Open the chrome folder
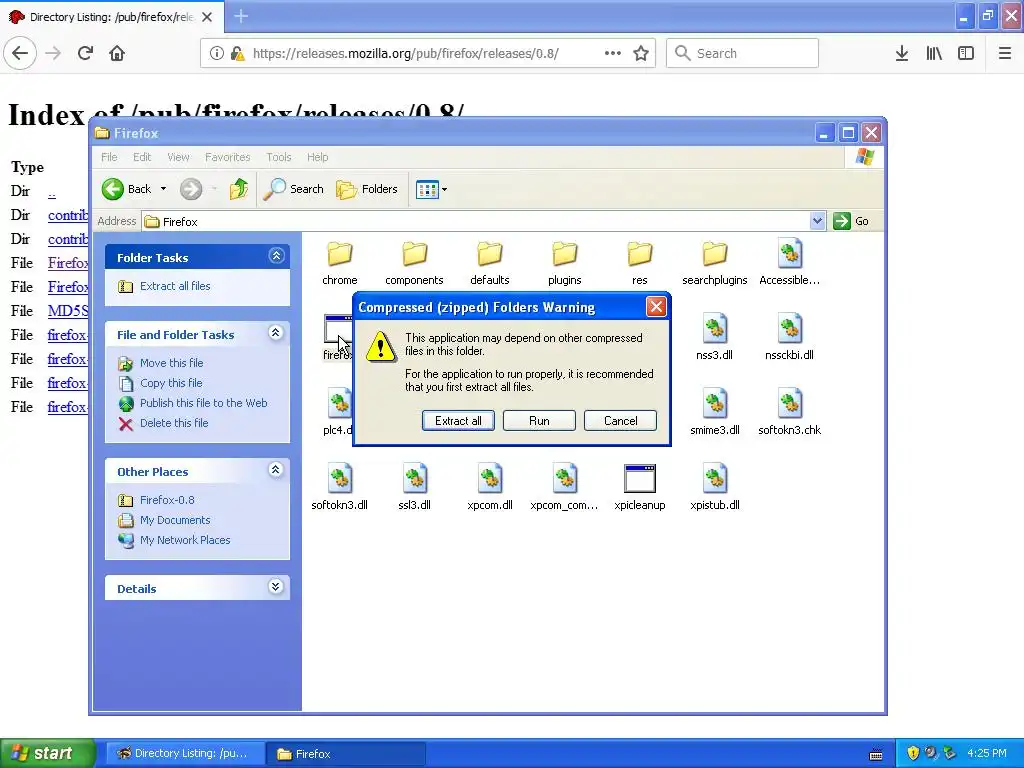 click(x=340, y=263)
